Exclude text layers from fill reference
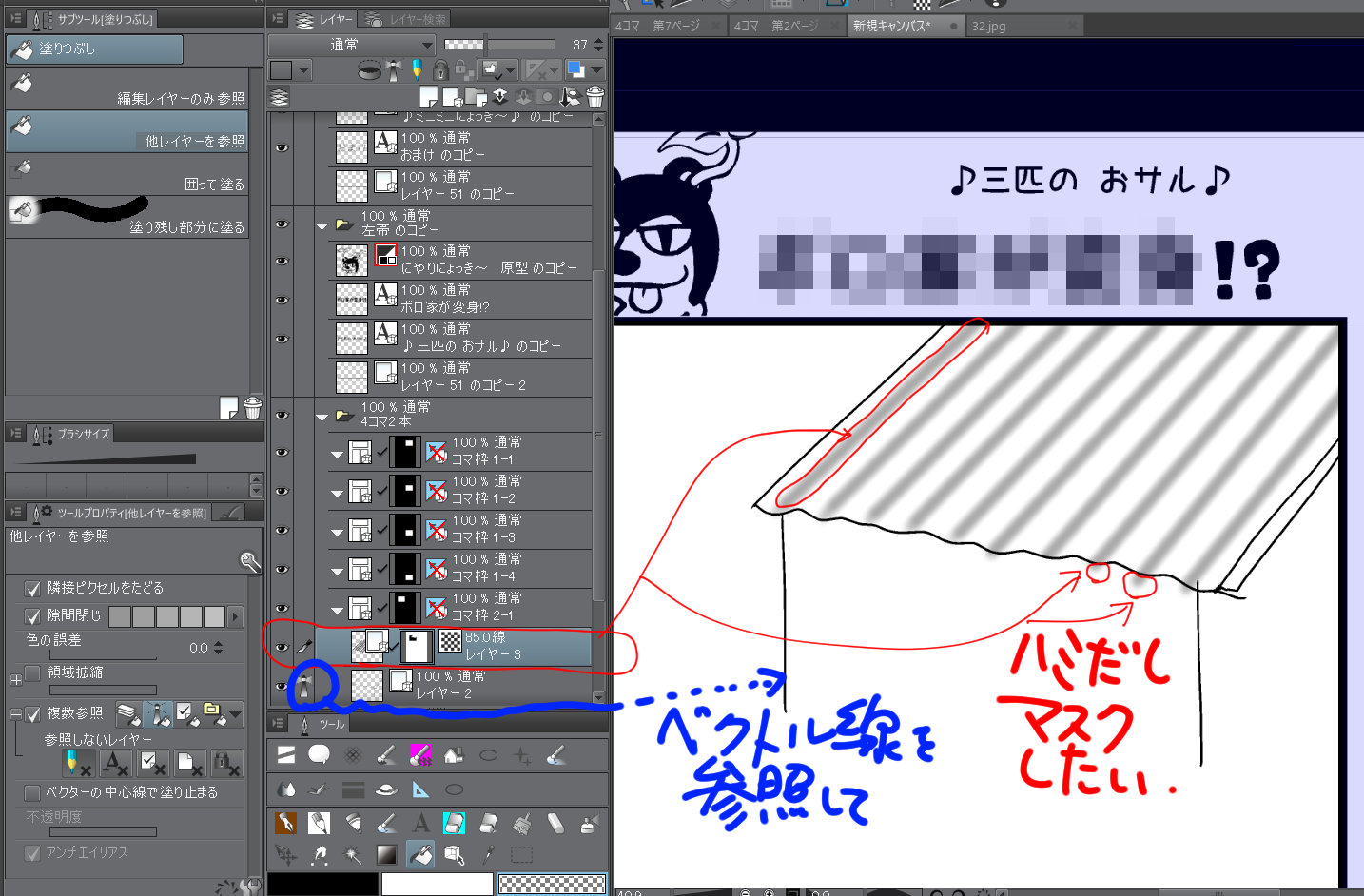 (115, 763)
